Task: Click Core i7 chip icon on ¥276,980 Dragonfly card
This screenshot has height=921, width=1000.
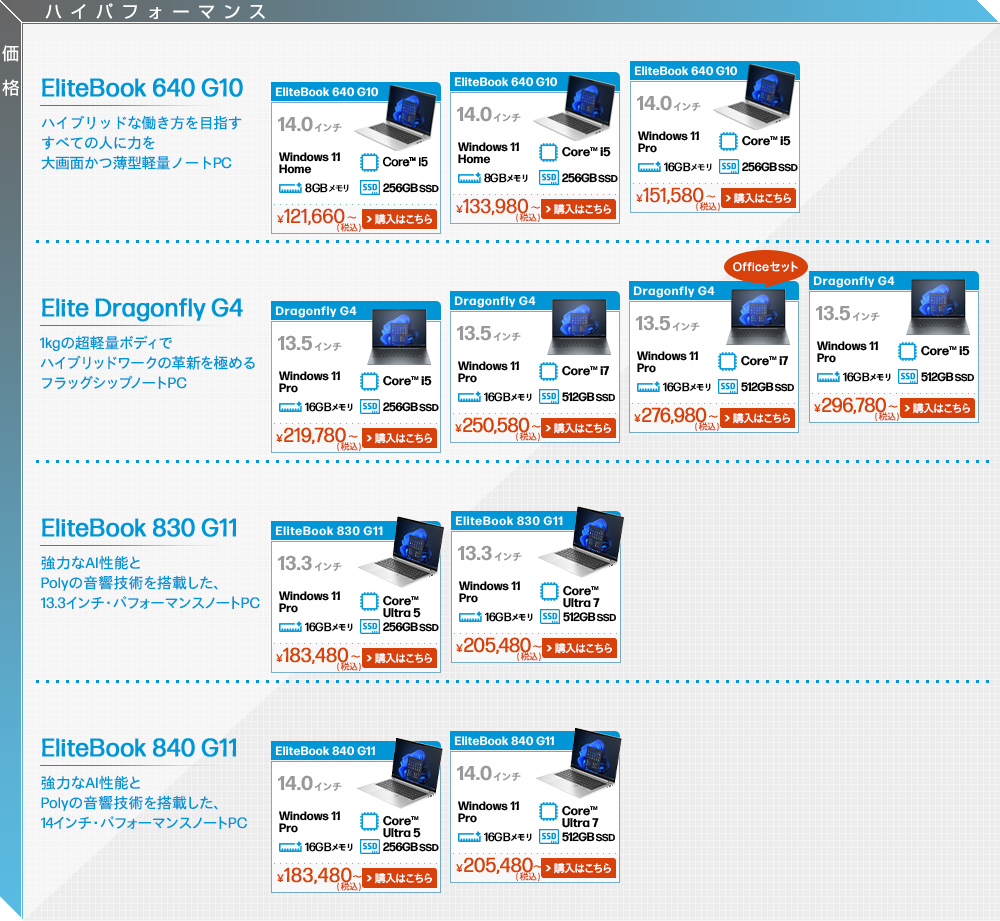Action: click(728, 361)
